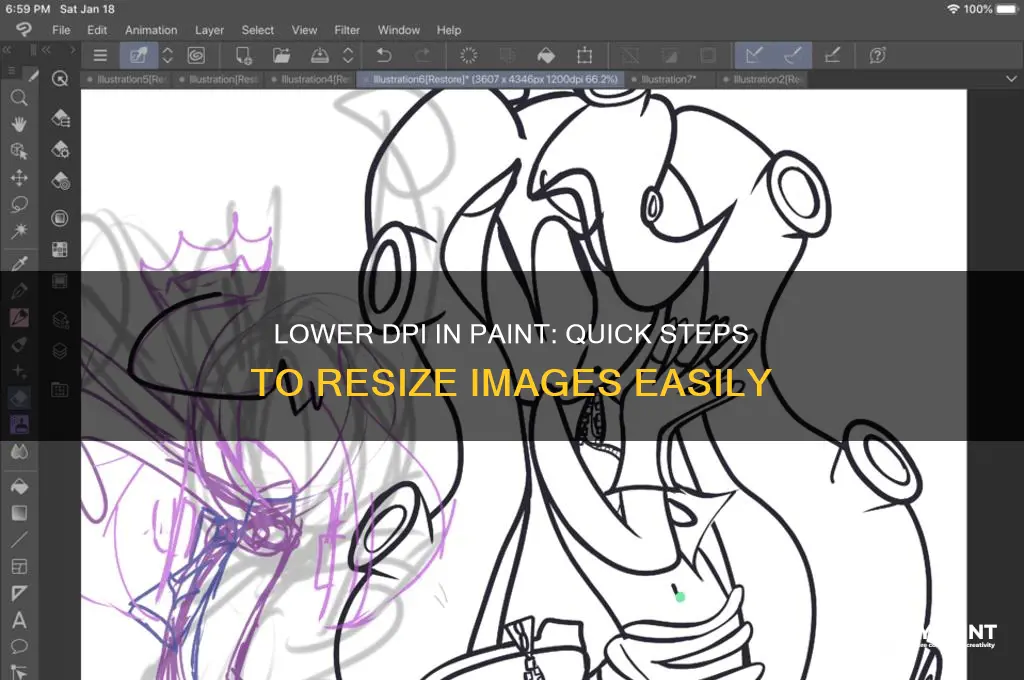Select the Hand move-canvas tool
1024x680 pixels.
click(19, 124)
